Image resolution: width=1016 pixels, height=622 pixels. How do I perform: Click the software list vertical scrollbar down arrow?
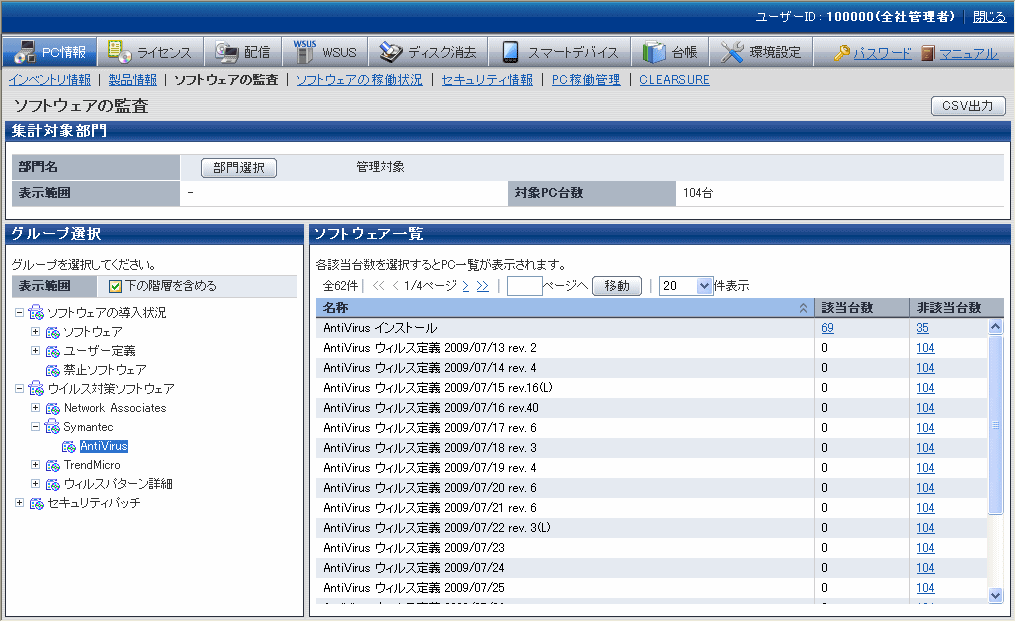pyautogui.click(x=995, y=595)
